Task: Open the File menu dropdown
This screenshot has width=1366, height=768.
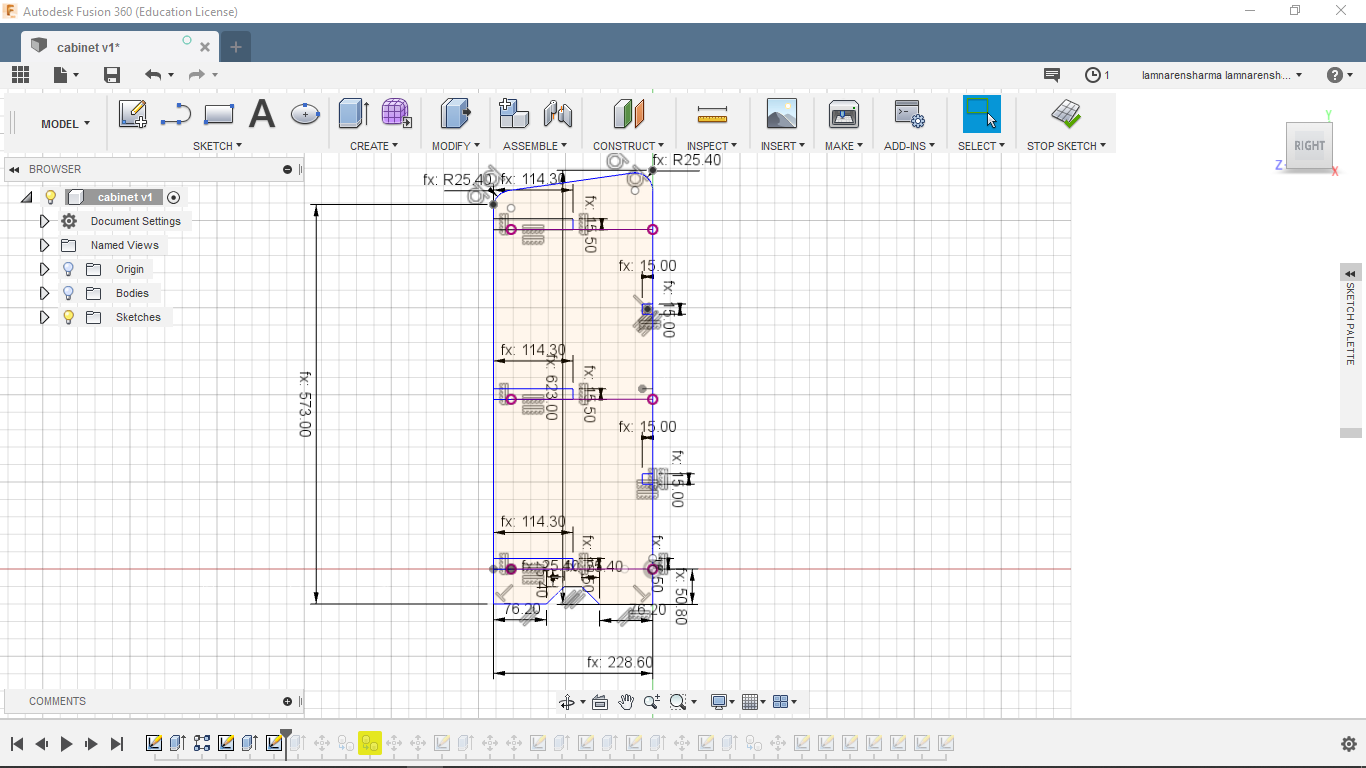Action: point(65,75)
